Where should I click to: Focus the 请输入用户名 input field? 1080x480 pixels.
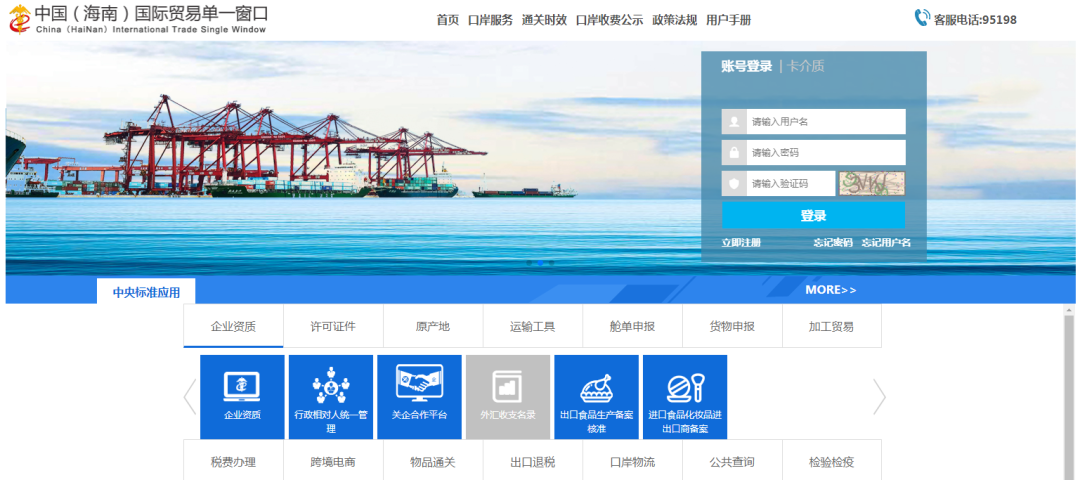pos(826,122)
